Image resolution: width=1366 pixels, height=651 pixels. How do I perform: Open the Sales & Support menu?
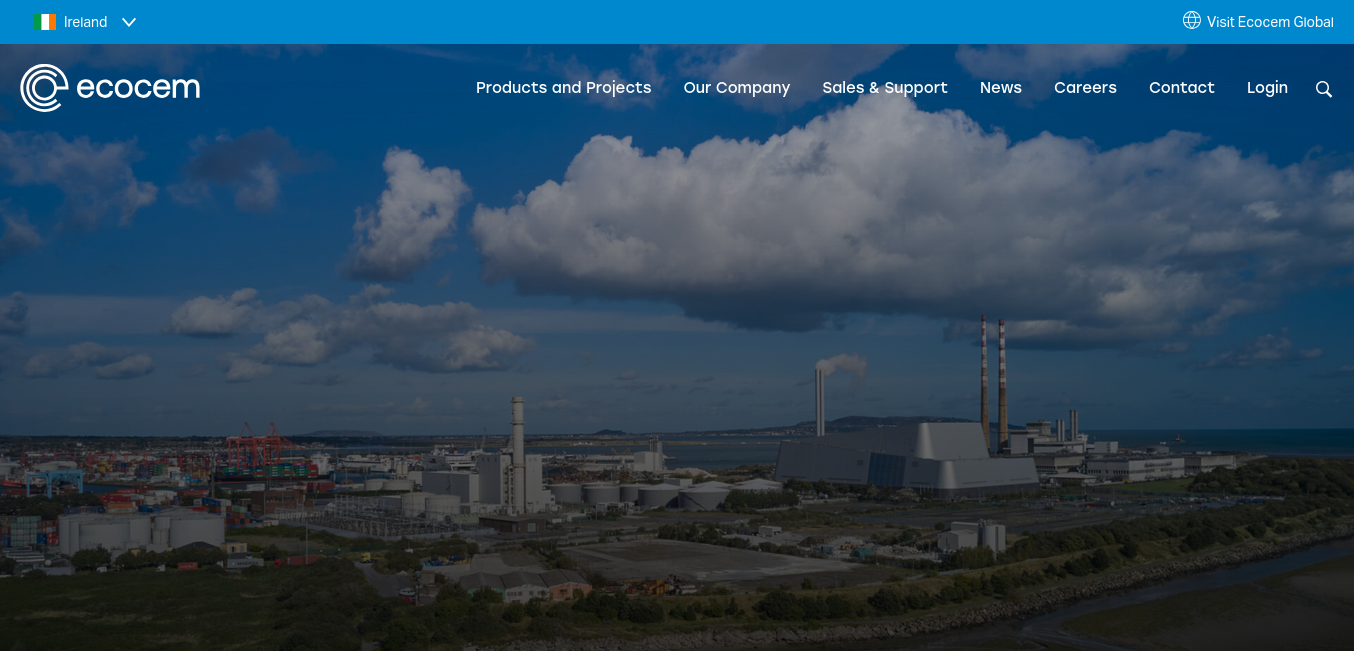pyautogui.click(x=885, y=88)
